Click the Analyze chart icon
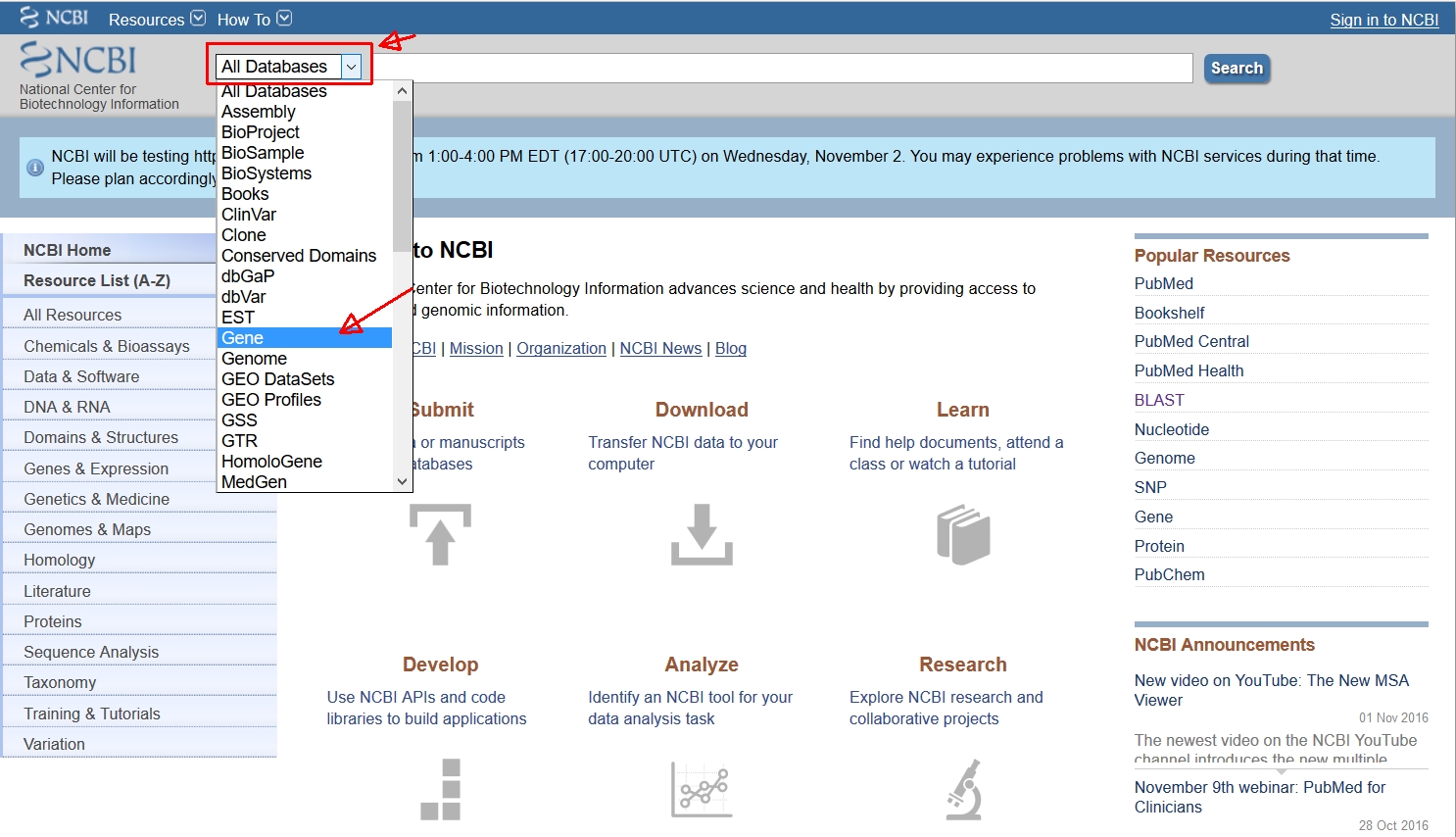 (x=702, y=789)
